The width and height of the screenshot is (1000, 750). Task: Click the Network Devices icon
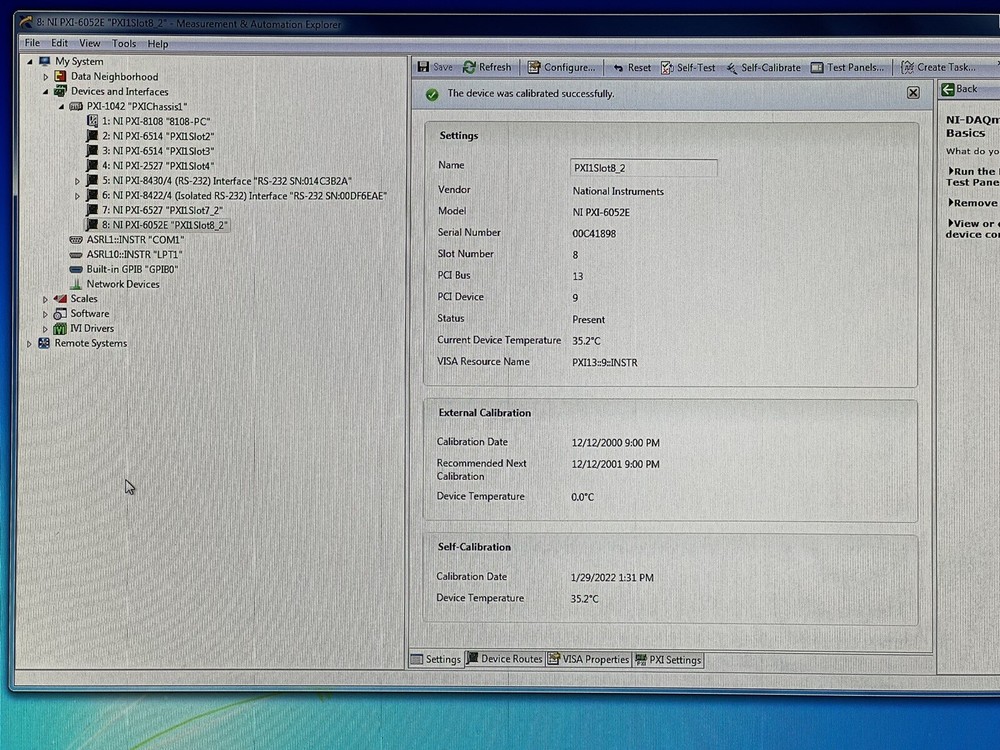(76, 284)
